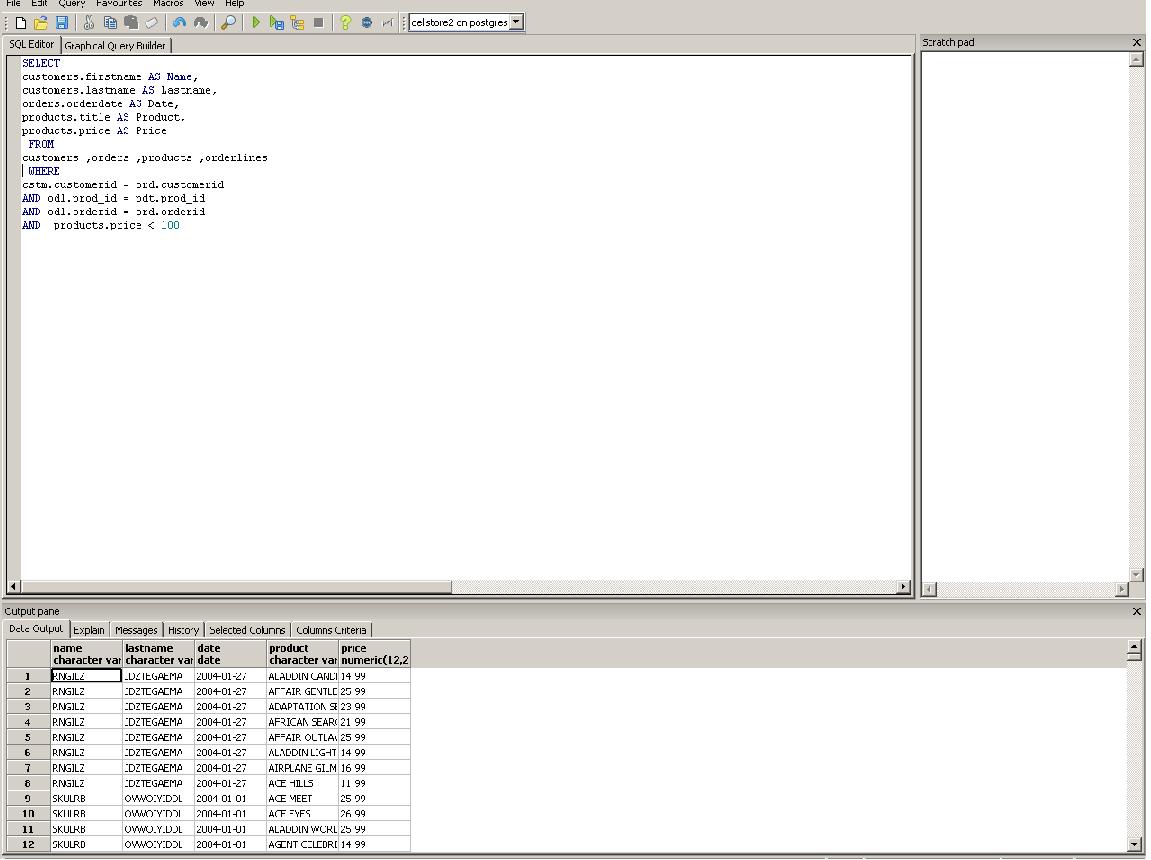Expand the dellstore2 on postgres connection dropdown
Viewport: 1151px width, 860px height.
[516, 22]
